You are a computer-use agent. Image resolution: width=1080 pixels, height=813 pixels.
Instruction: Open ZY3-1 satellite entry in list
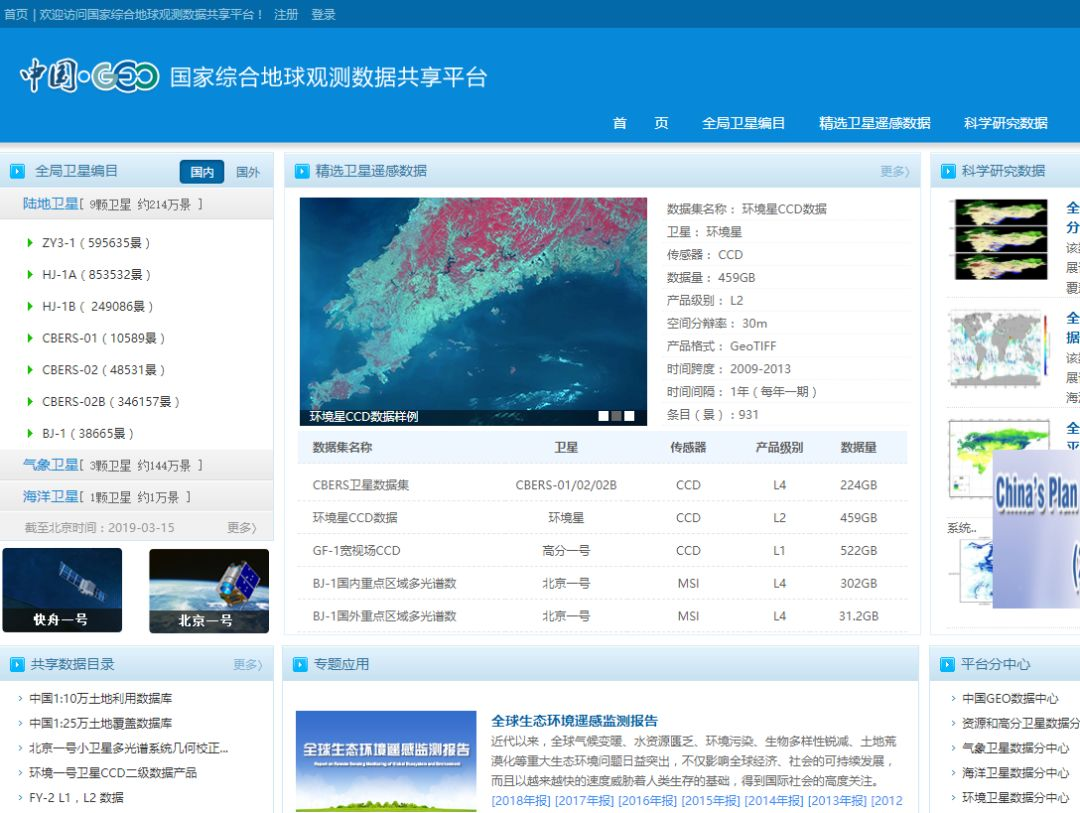click(96, 243)
